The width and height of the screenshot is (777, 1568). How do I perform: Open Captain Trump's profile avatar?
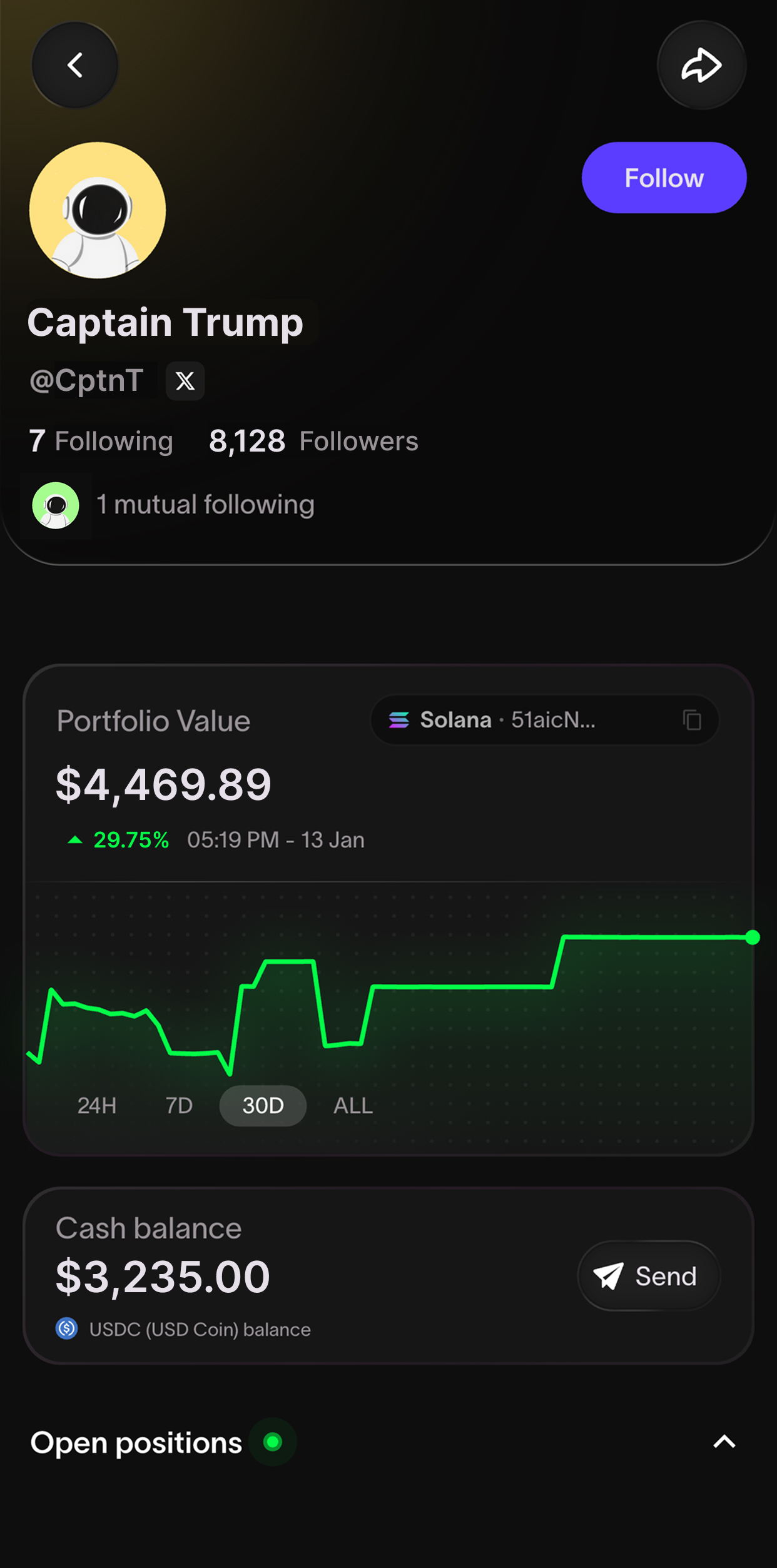[98, 210]
